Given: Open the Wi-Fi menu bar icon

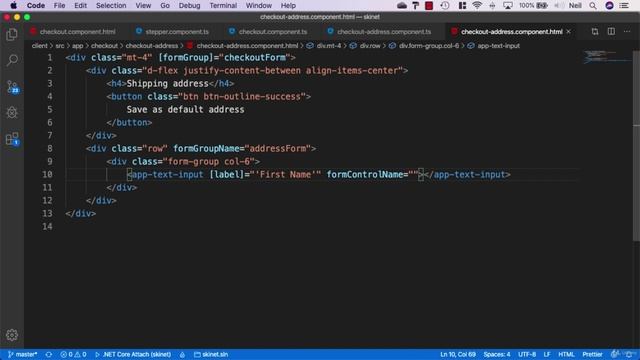Looking at the screenshot, I should 477,6.
